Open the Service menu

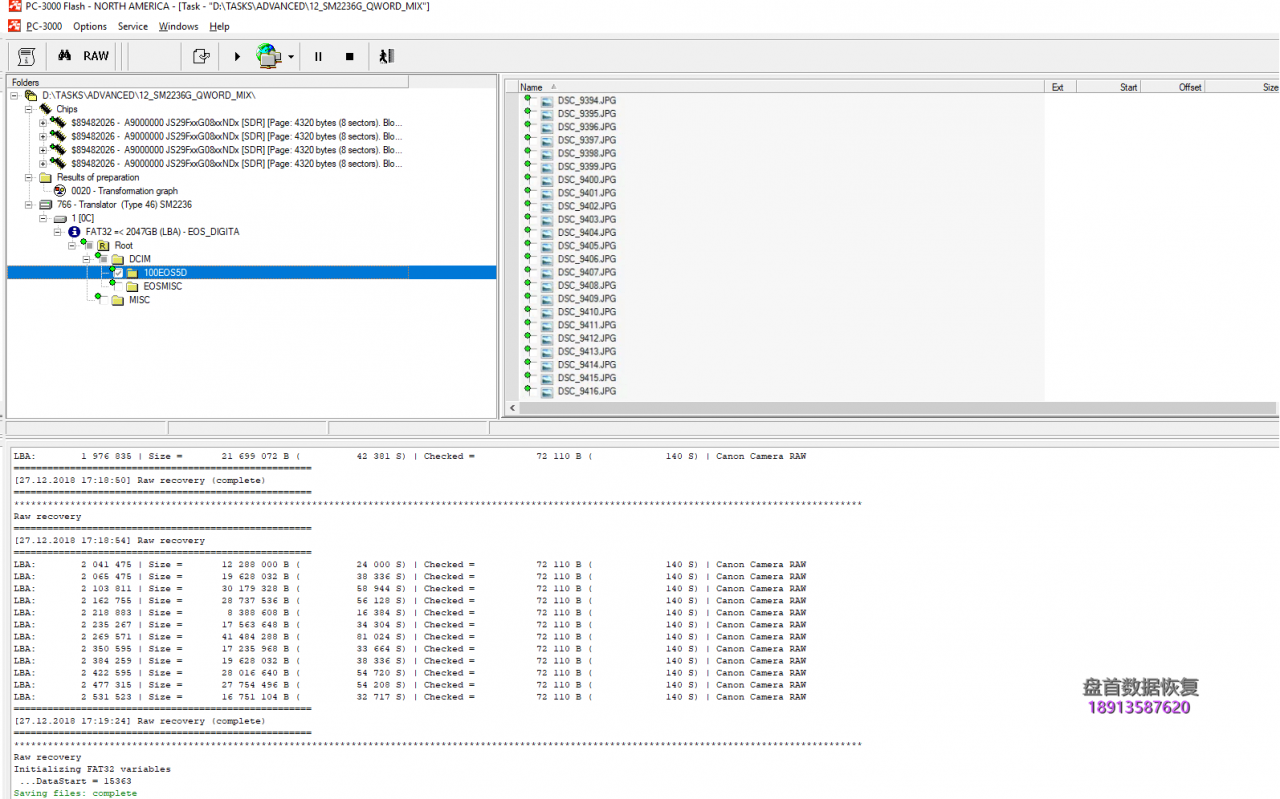point(132,27)
